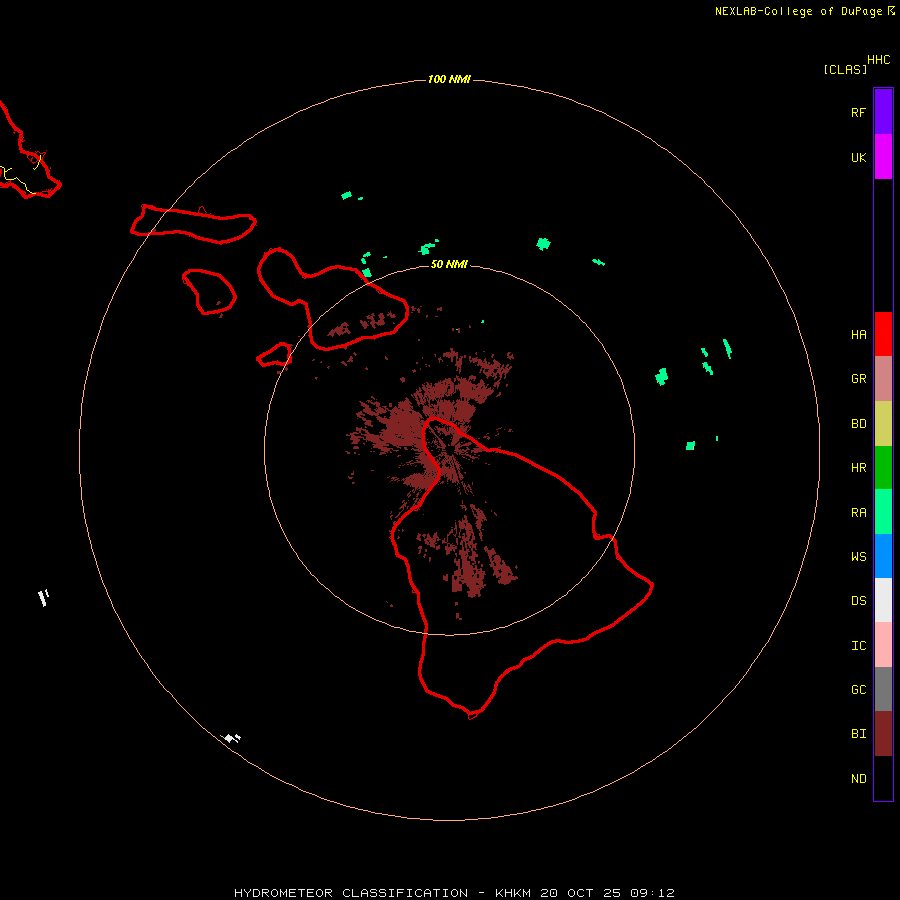This screenshot has width=900, height=900.
Task: Click the GC legend label
Action: pos(858,689)
